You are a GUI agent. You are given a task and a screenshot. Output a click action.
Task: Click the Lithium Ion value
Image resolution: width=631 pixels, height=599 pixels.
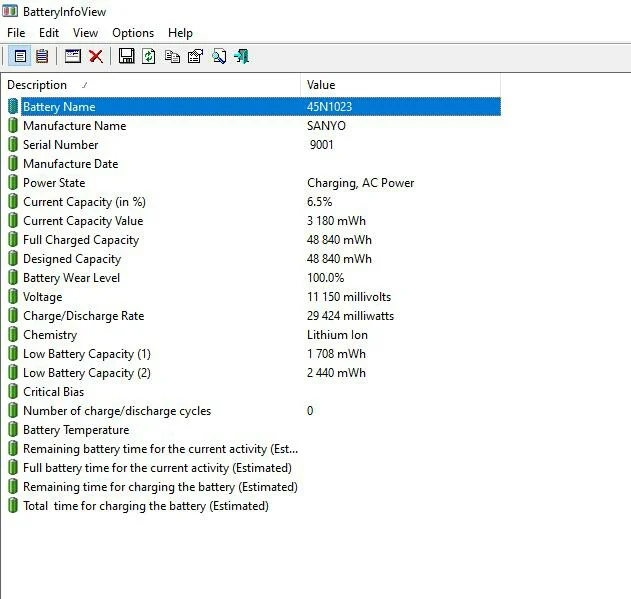(337, 335)
